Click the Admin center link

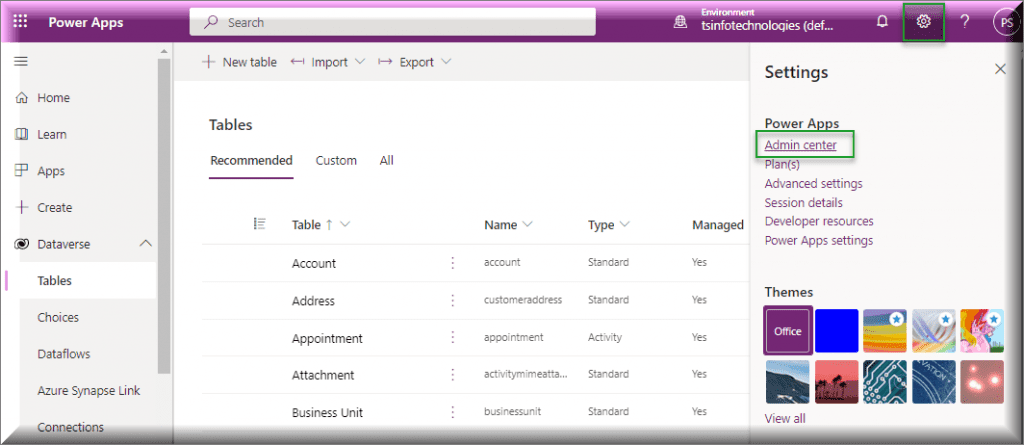point(800,145)
